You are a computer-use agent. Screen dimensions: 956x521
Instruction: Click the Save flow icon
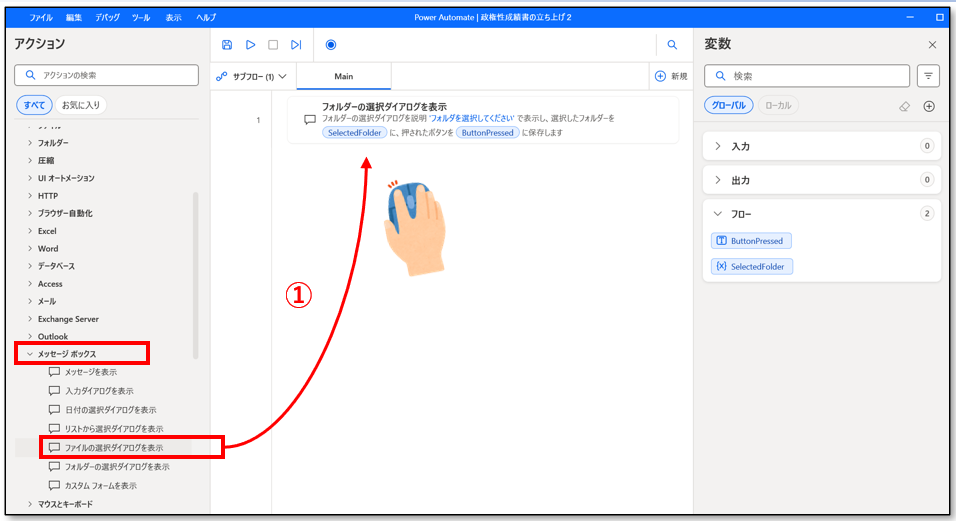pyautogui.click(x=227, y=45)
